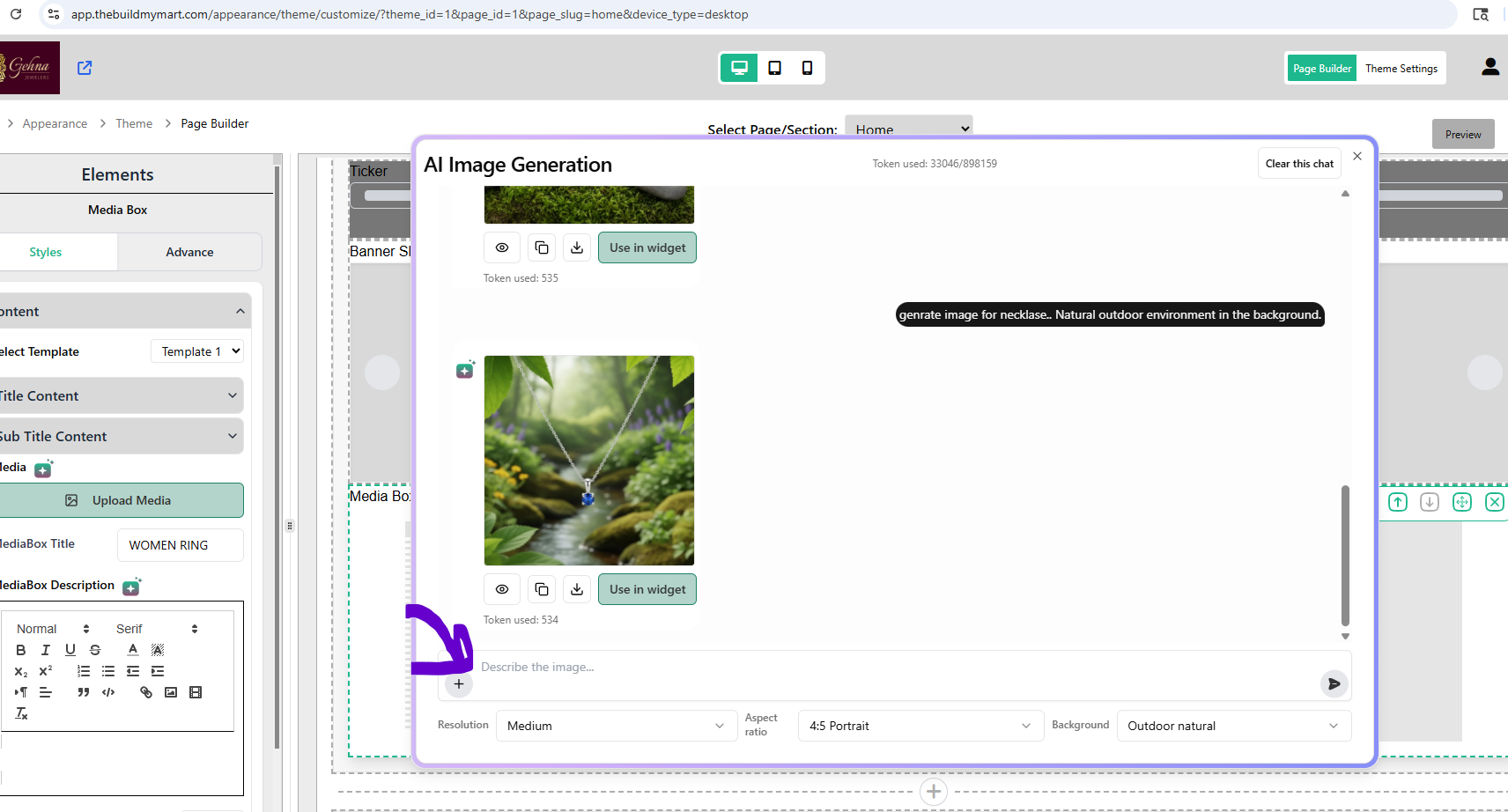
Task: Decrease the text indent
Action: (x=133, y=671)
